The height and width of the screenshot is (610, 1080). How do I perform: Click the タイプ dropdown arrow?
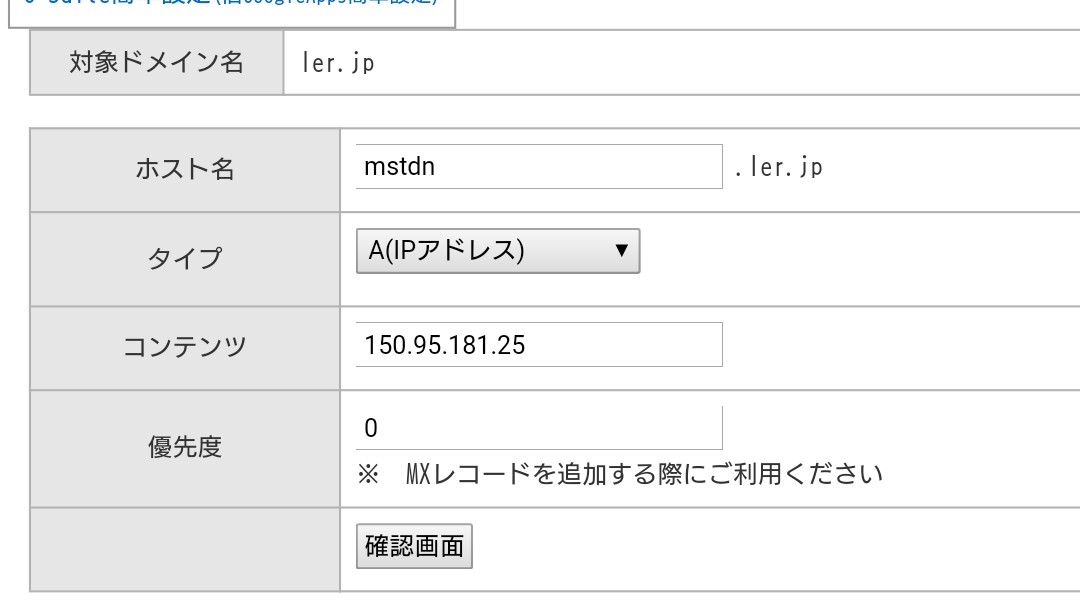coord(621,251)
